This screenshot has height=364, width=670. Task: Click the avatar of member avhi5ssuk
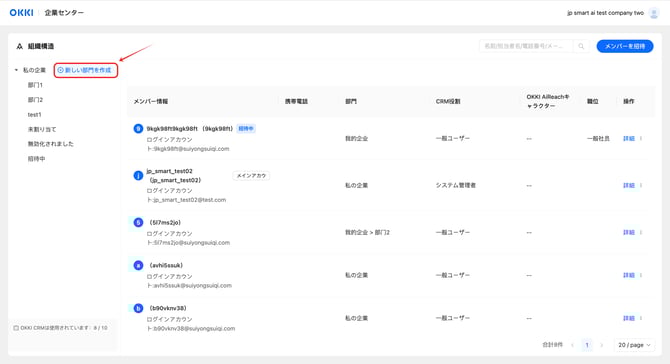coord(138,265)
